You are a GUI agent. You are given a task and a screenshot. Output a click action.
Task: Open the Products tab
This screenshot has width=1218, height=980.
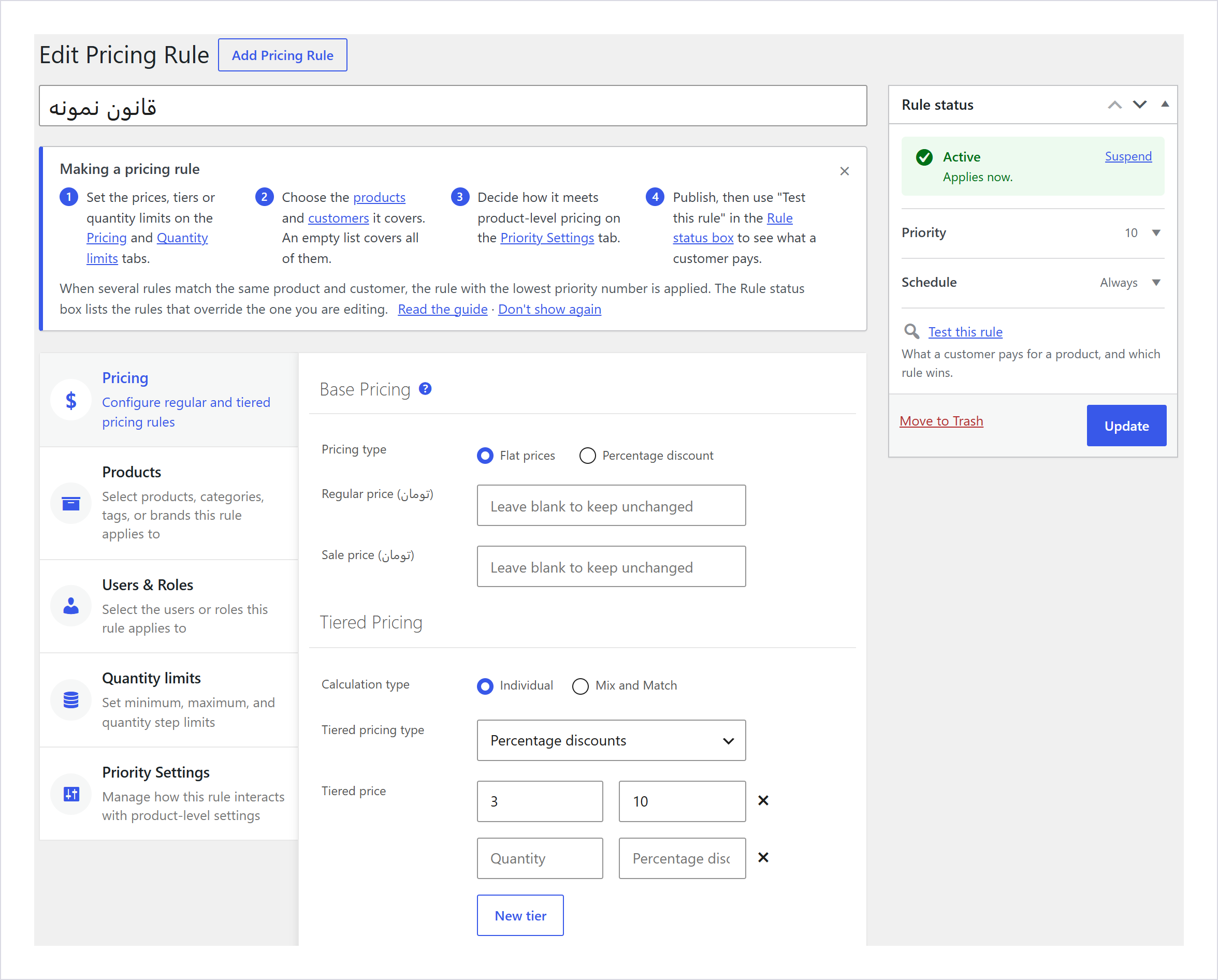tap(169, 503)
